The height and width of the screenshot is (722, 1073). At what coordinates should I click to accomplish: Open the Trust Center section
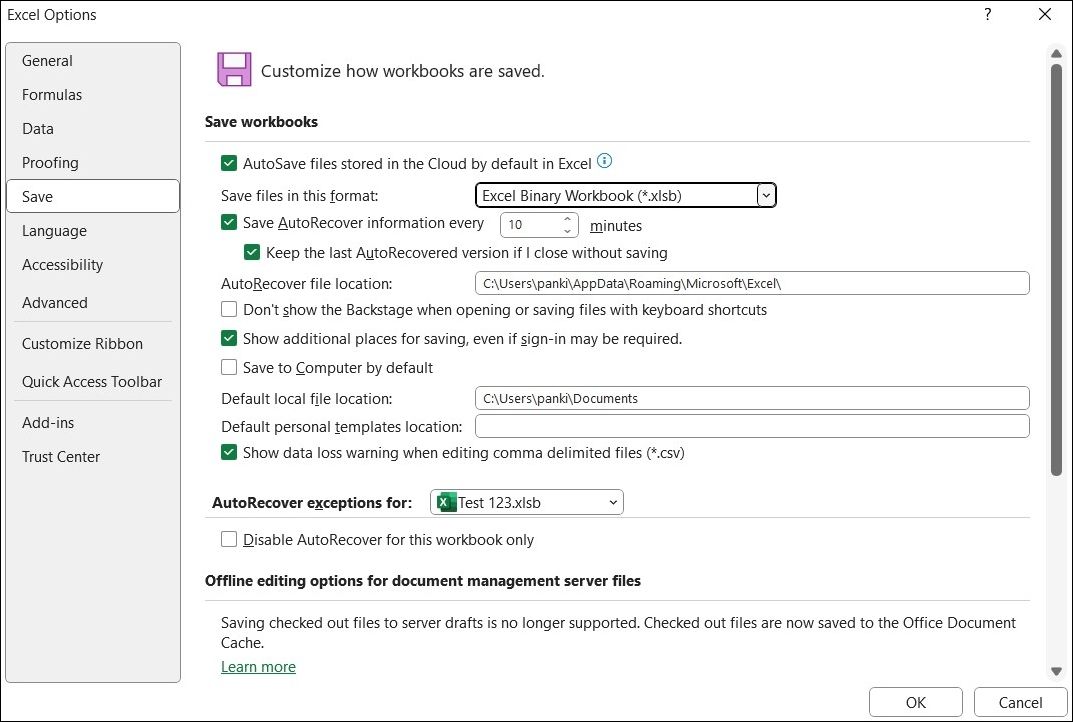click(60, 456)
